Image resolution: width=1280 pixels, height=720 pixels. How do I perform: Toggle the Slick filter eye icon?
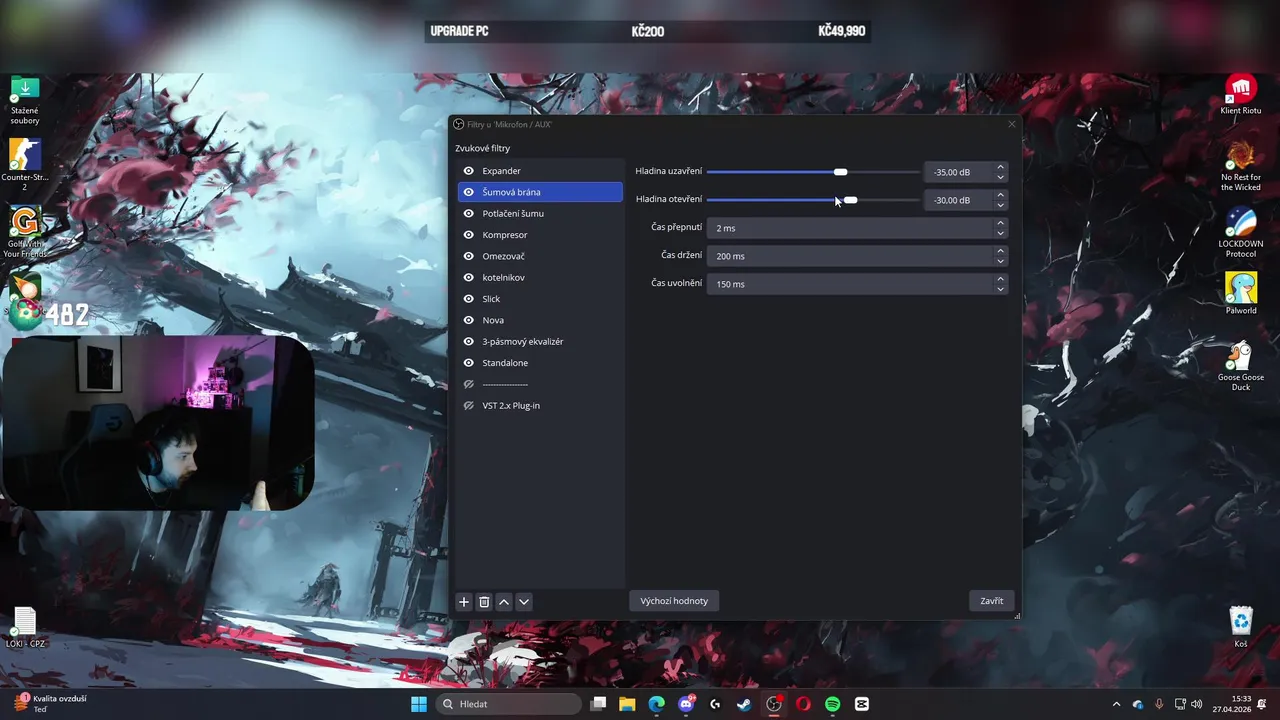point(468,299)
